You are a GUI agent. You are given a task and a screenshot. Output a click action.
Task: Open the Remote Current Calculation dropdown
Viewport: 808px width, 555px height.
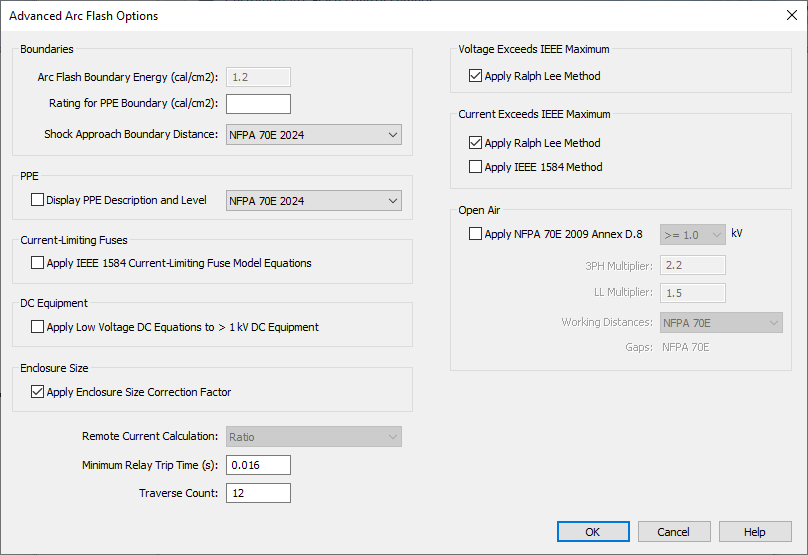click(x=314, y=437)
